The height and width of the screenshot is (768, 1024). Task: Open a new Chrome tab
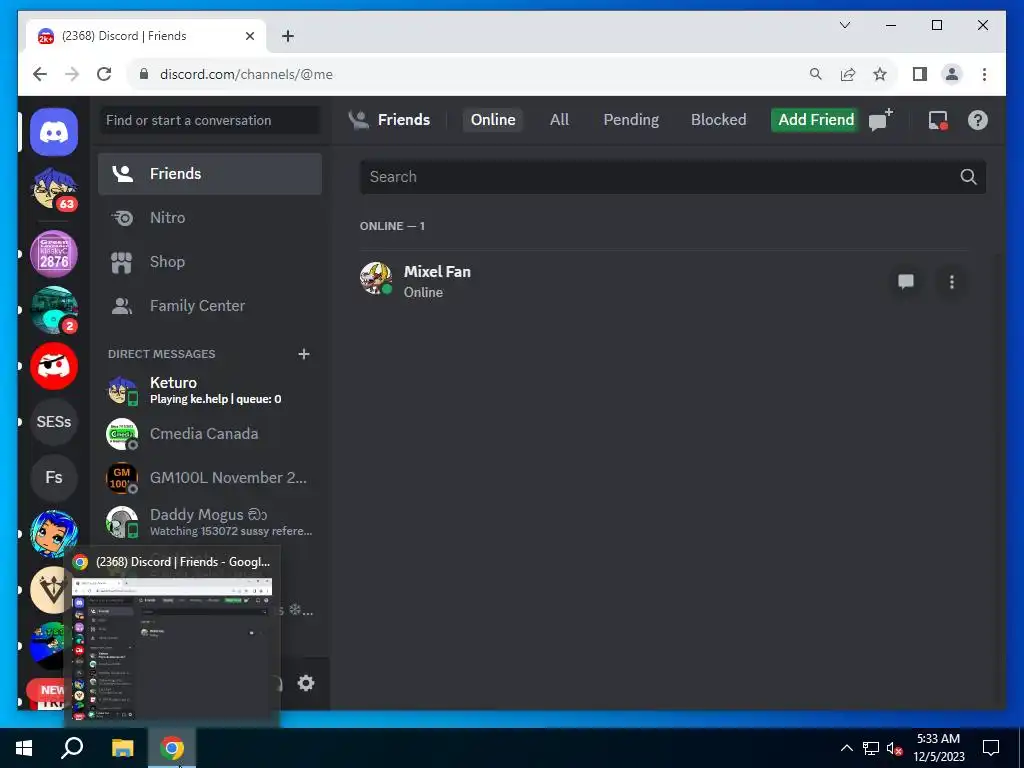coord(288,36)
